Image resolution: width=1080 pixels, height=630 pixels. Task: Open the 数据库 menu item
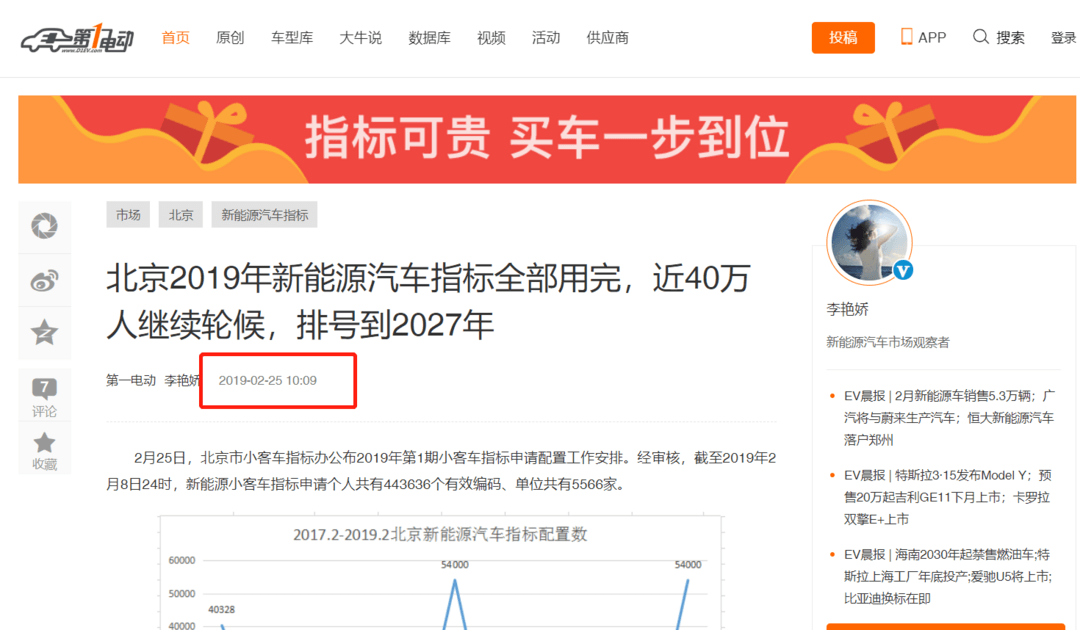[429, 38]
